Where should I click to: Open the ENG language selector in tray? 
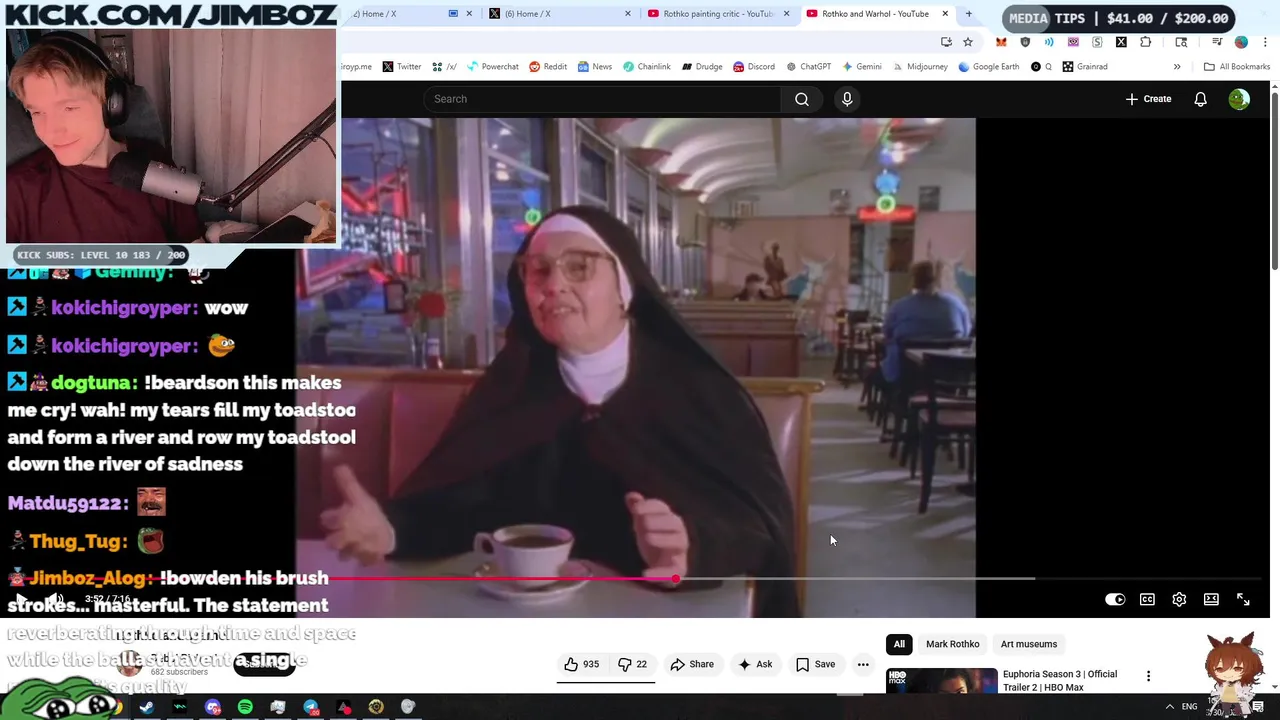(x=1189, y=707)
